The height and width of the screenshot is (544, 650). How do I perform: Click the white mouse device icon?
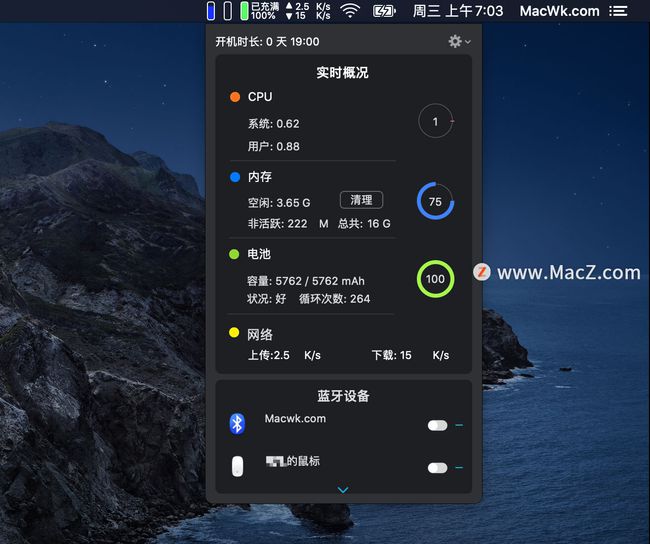pyautogui.click(x=237, y=467)
